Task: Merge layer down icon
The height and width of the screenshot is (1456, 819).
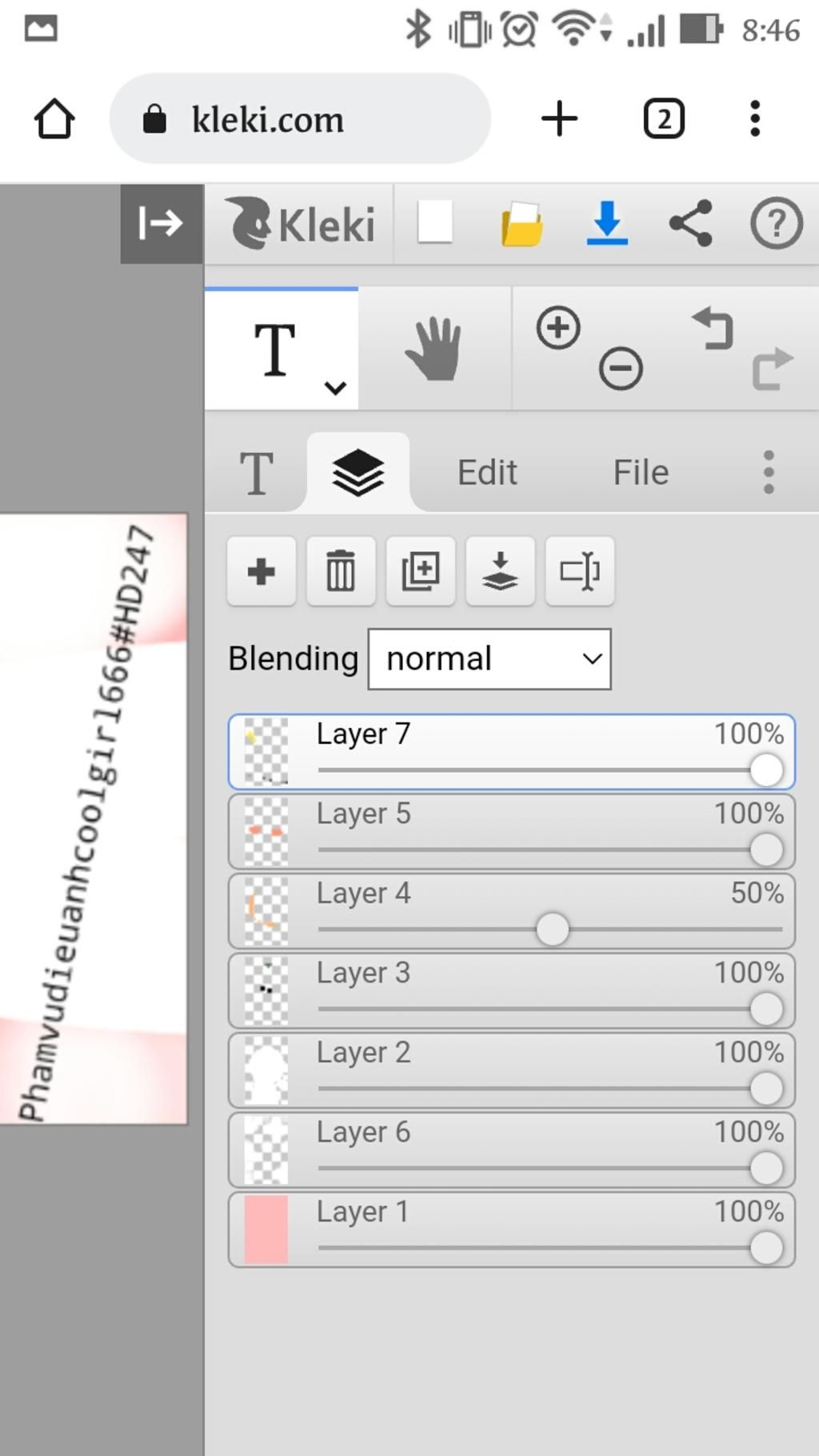Action: (x=500, y=571)
